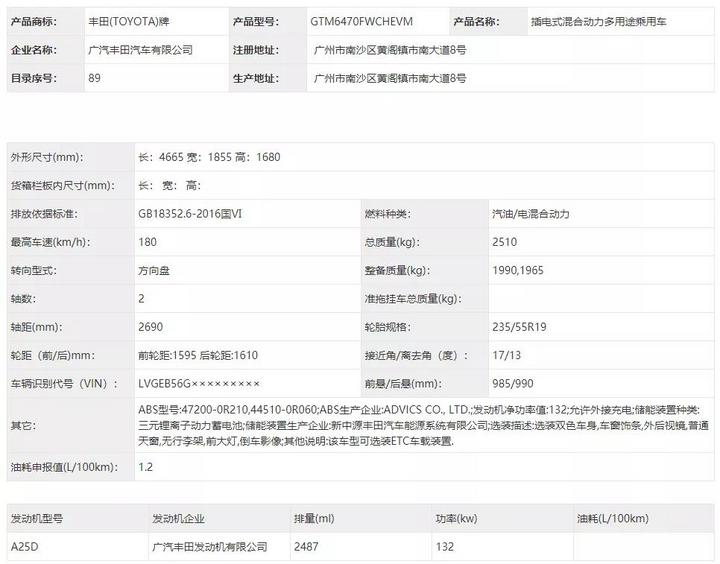Select engine model A25D
Image resolution: width=720 pixels, height=564 pixels.
click(24, 547)
